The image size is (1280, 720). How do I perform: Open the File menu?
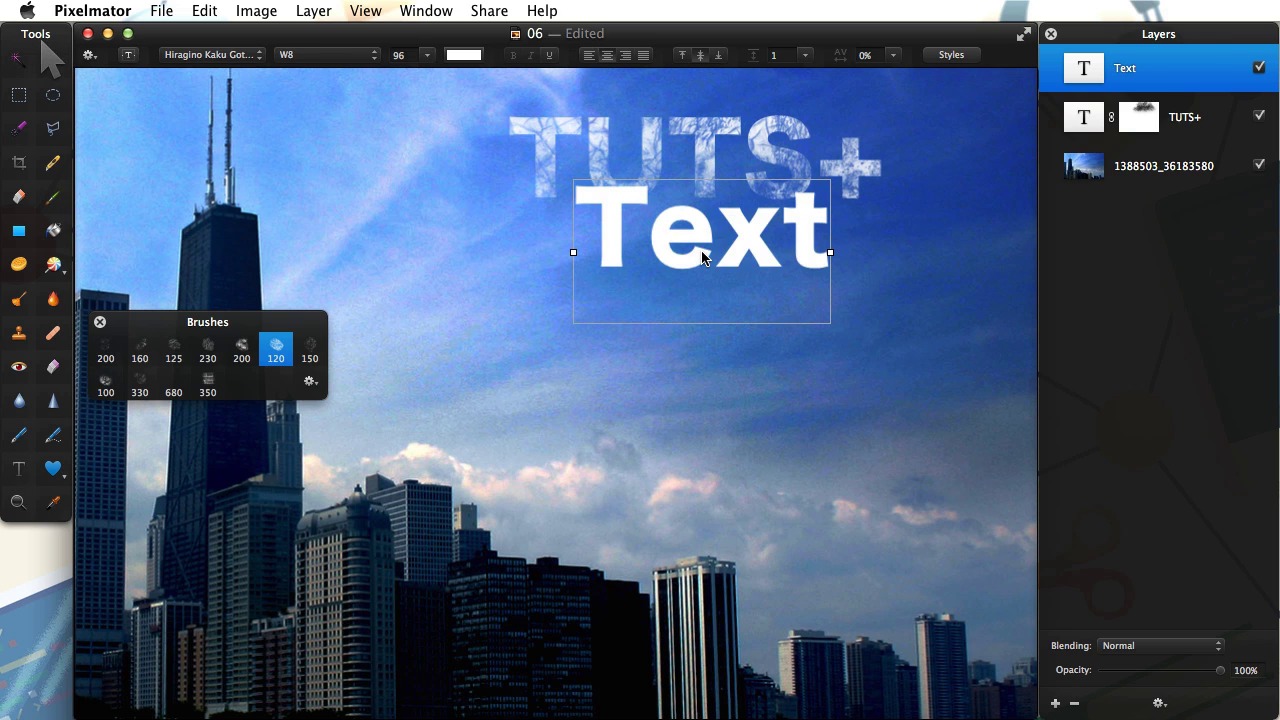[x=161, y=11]
